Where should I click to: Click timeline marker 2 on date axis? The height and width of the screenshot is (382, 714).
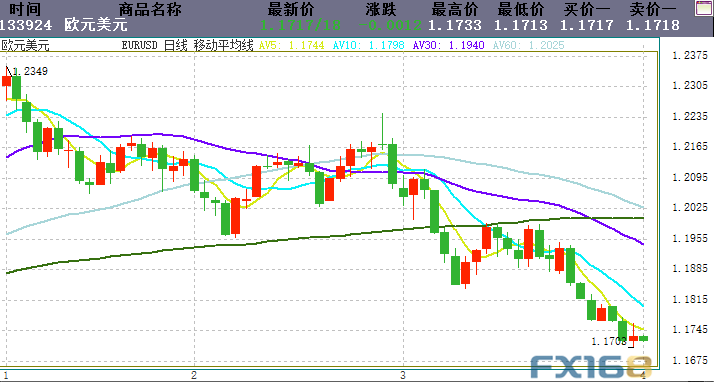coord(194,375)
